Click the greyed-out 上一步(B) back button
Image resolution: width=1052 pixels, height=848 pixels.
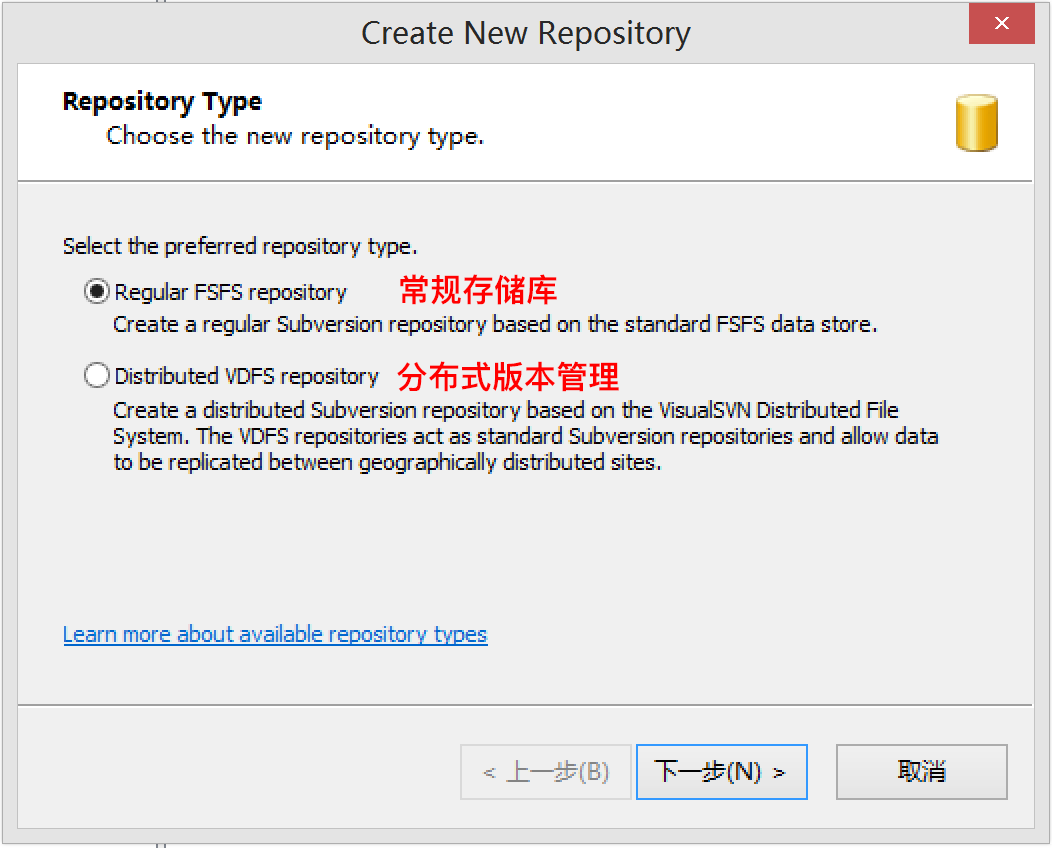pyautogui.click(x=545, y=772)
